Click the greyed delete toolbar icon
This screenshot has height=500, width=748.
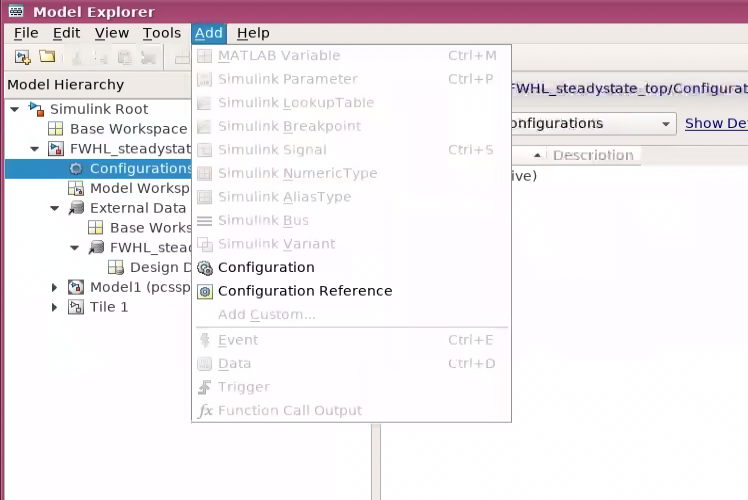click(x=148, y=58)
